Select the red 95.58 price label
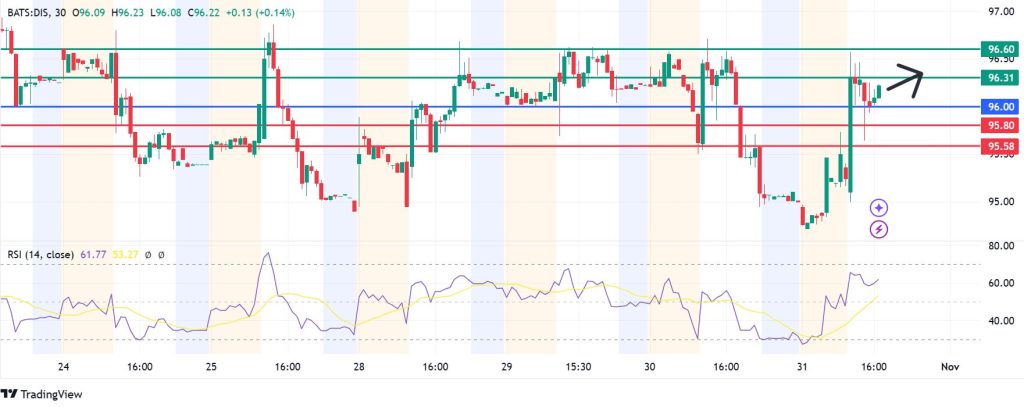The image size is (1024, 407). (x=1001, y=146)
